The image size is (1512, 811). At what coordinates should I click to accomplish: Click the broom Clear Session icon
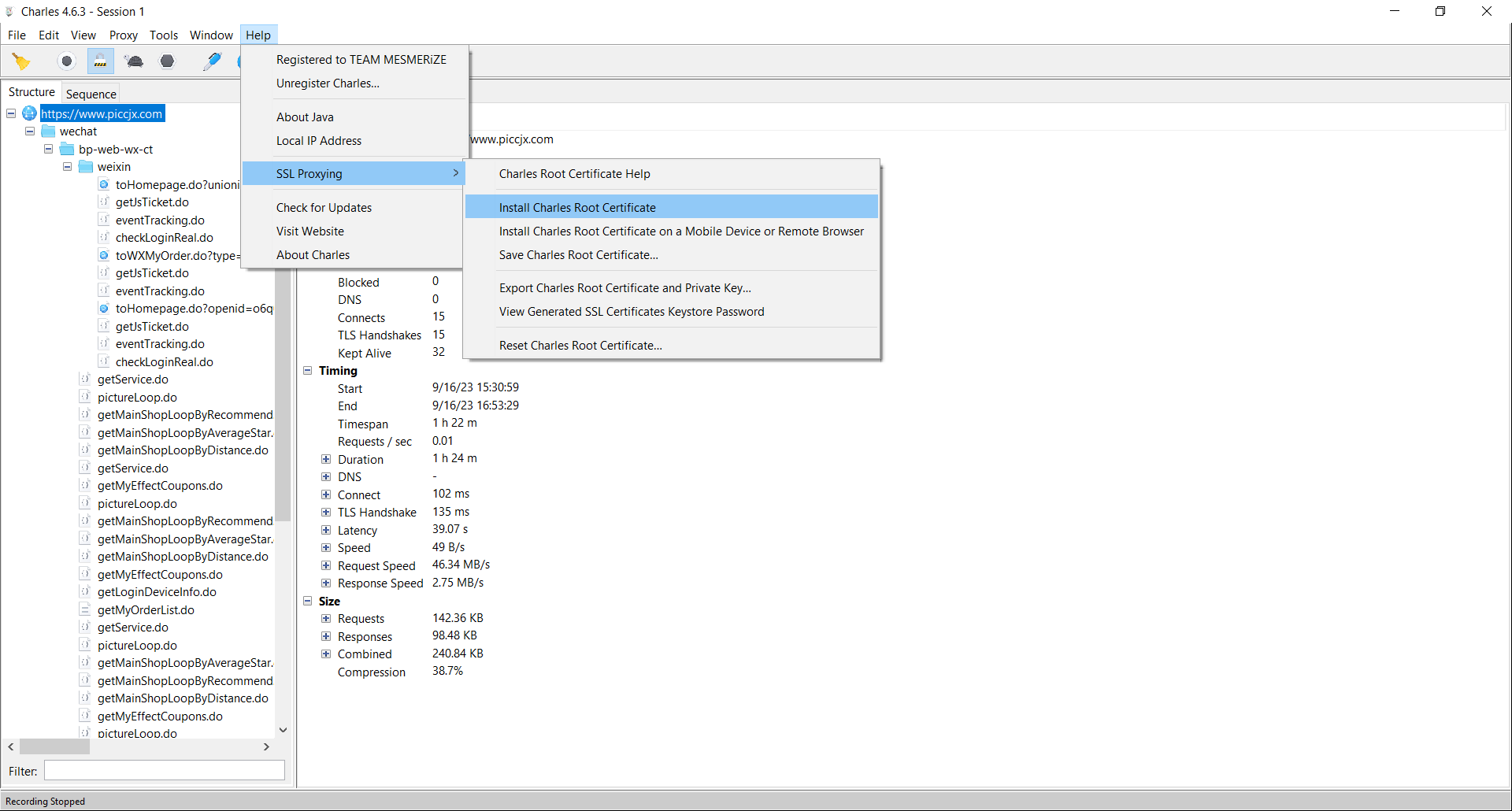(21, 61)
